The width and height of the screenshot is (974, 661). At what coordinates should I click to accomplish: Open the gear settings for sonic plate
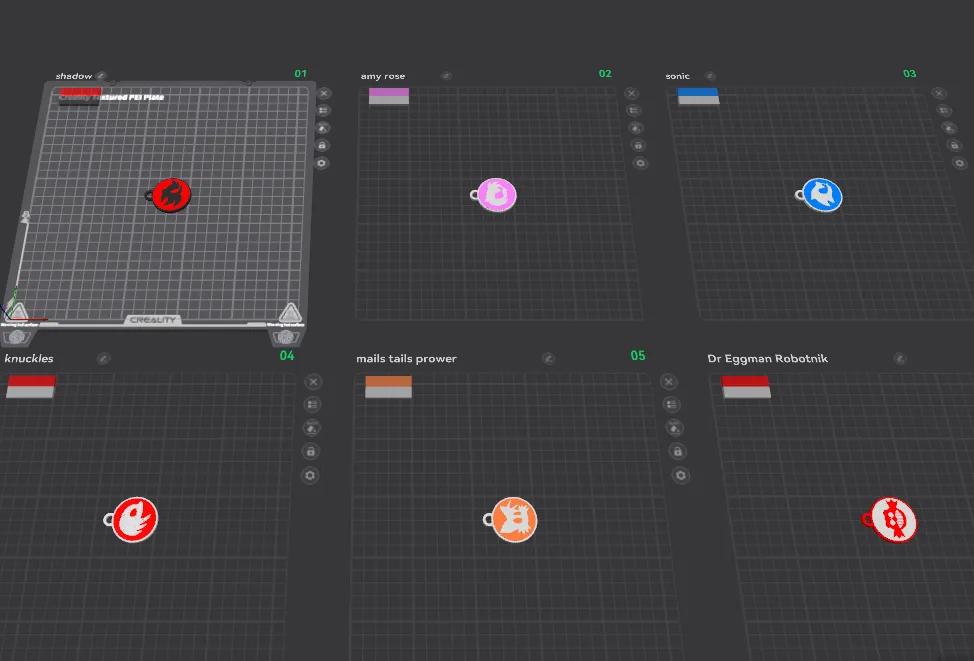960,163
